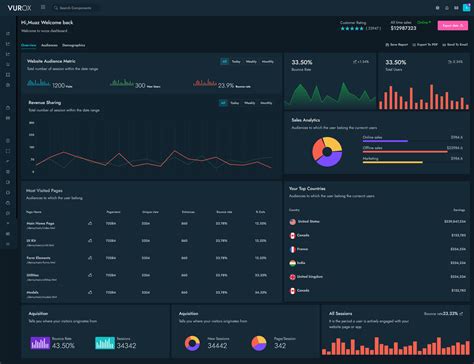Select Today filter in Website Audience Metric

236,61
